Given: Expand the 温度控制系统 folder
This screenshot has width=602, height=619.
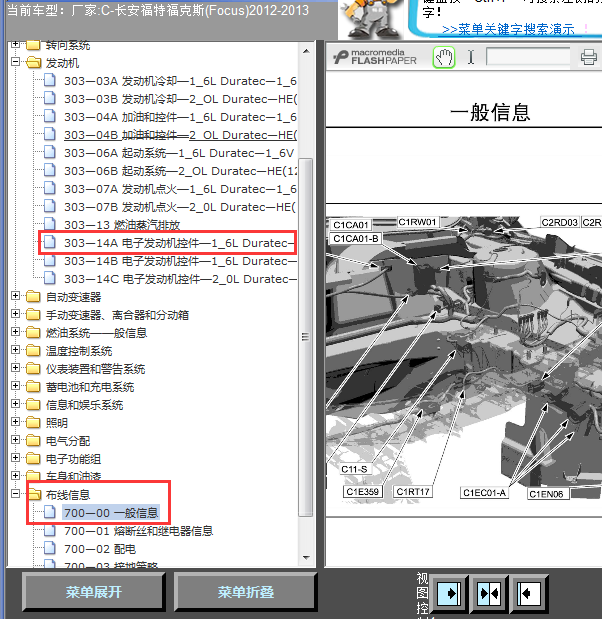Looking at the screenshot, I should [x=15, y=350].
